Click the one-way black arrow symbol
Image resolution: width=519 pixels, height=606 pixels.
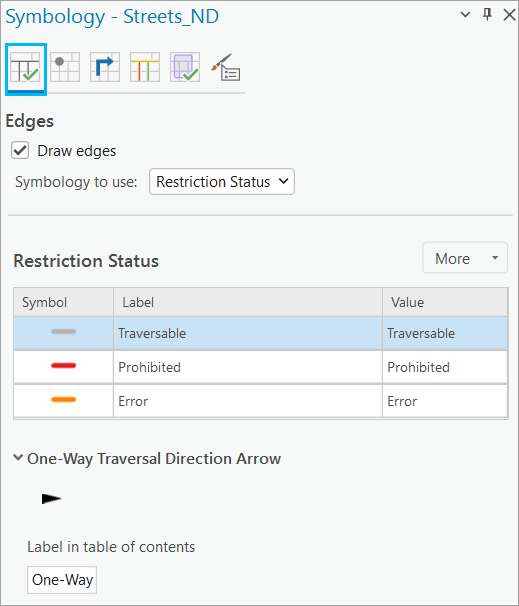pyautogui.click(x=51, y=499)
